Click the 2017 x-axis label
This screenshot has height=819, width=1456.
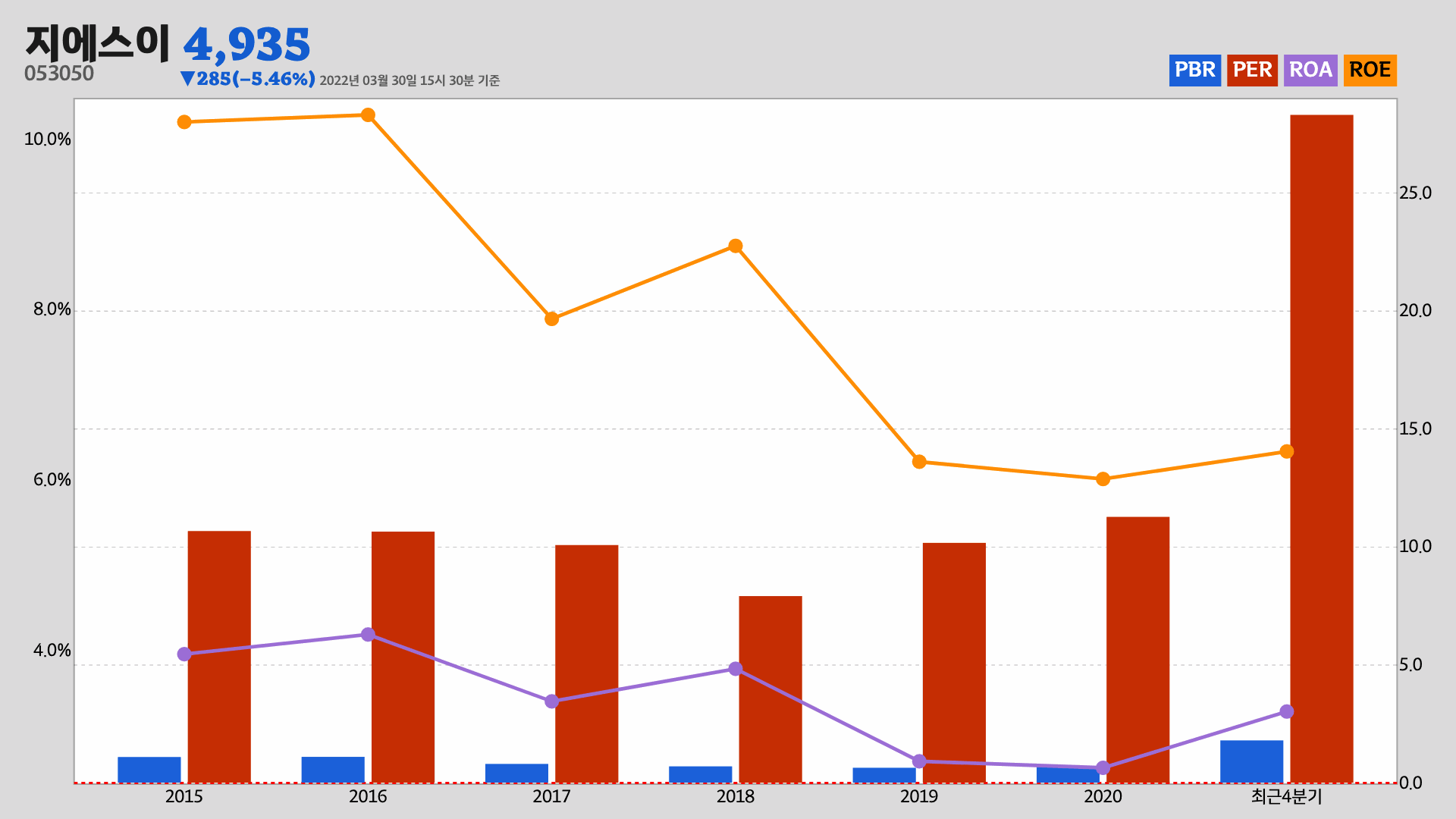point(551,796)
